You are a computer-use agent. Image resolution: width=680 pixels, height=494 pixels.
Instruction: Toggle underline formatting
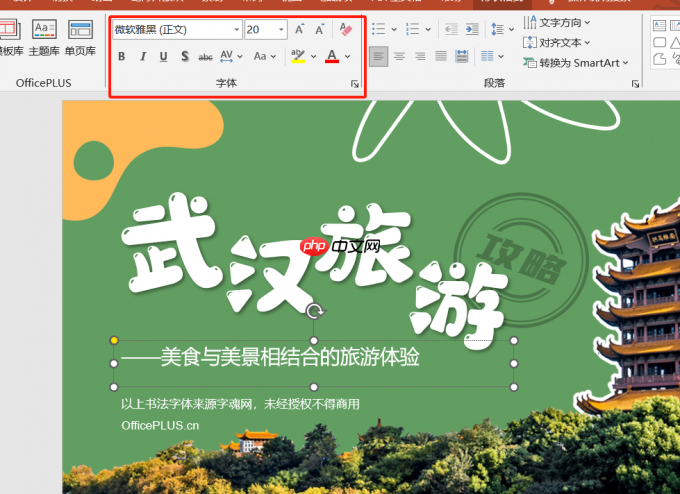coord(163,56)
